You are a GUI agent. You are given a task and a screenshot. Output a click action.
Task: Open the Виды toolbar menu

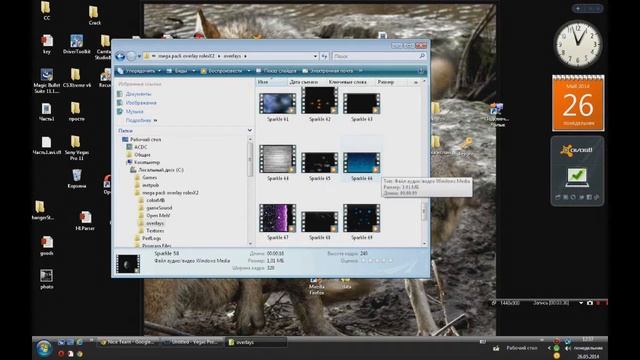(180, 71)
